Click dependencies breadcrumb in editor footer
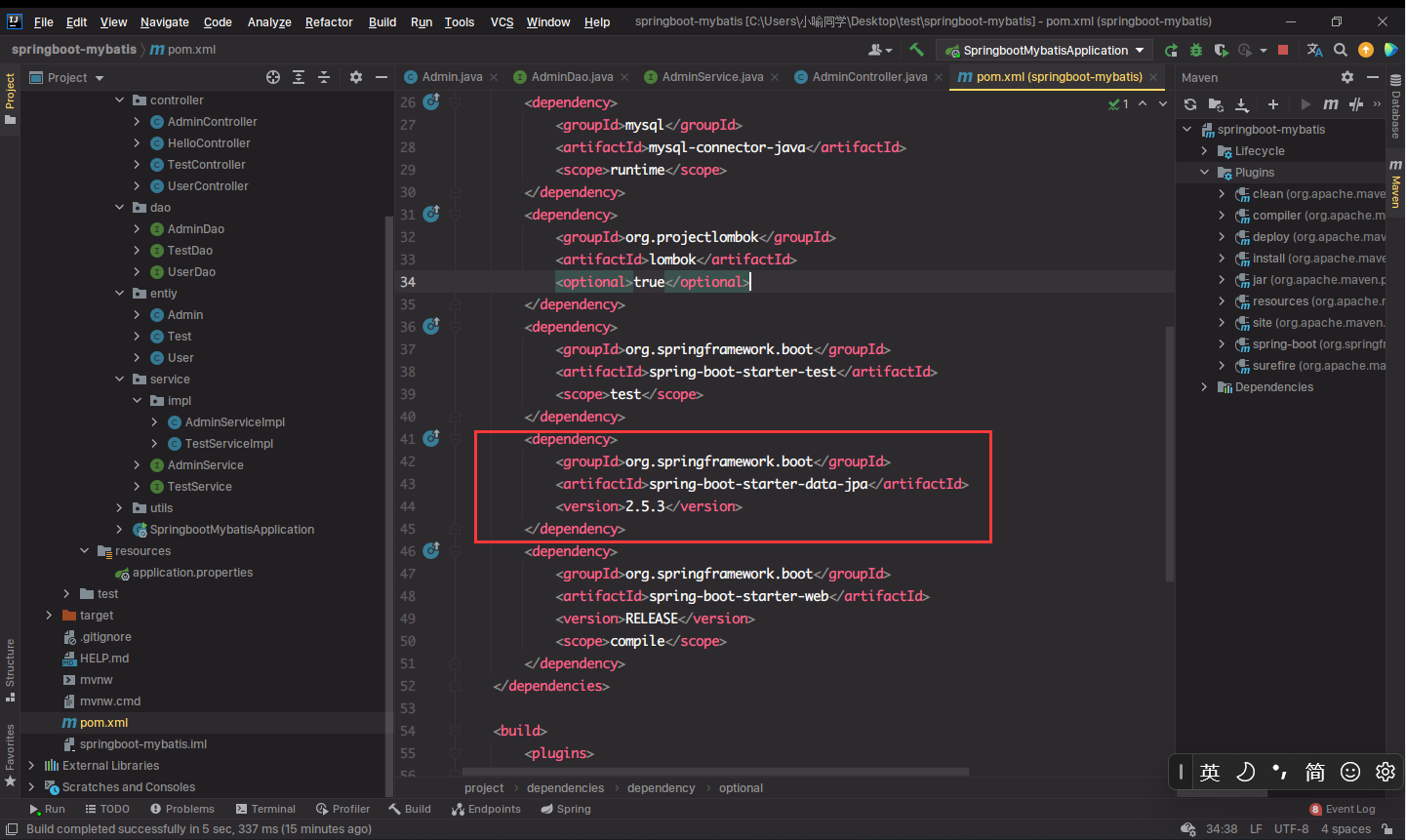This screenshot has height=840, width=1406. click(x=566, y=788)
